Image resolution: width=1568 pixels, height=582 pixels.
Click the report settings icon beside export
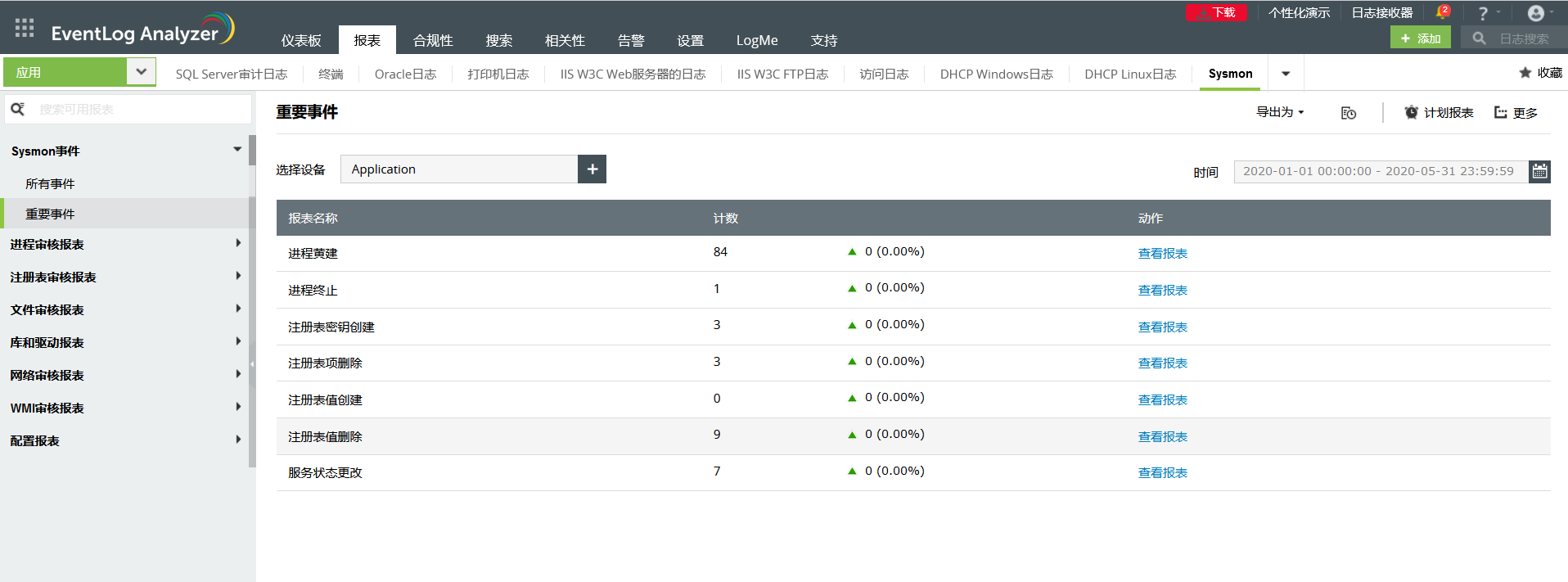click(x=1349, y=113)
